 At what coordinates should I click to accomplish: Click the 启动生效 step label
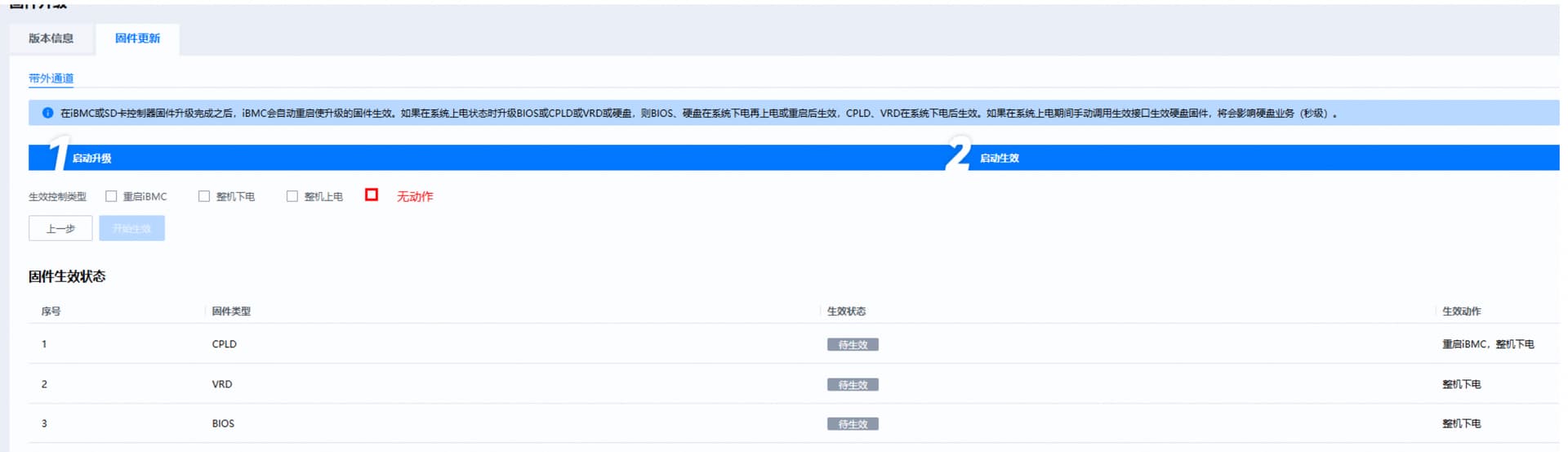click(1000, 159)
